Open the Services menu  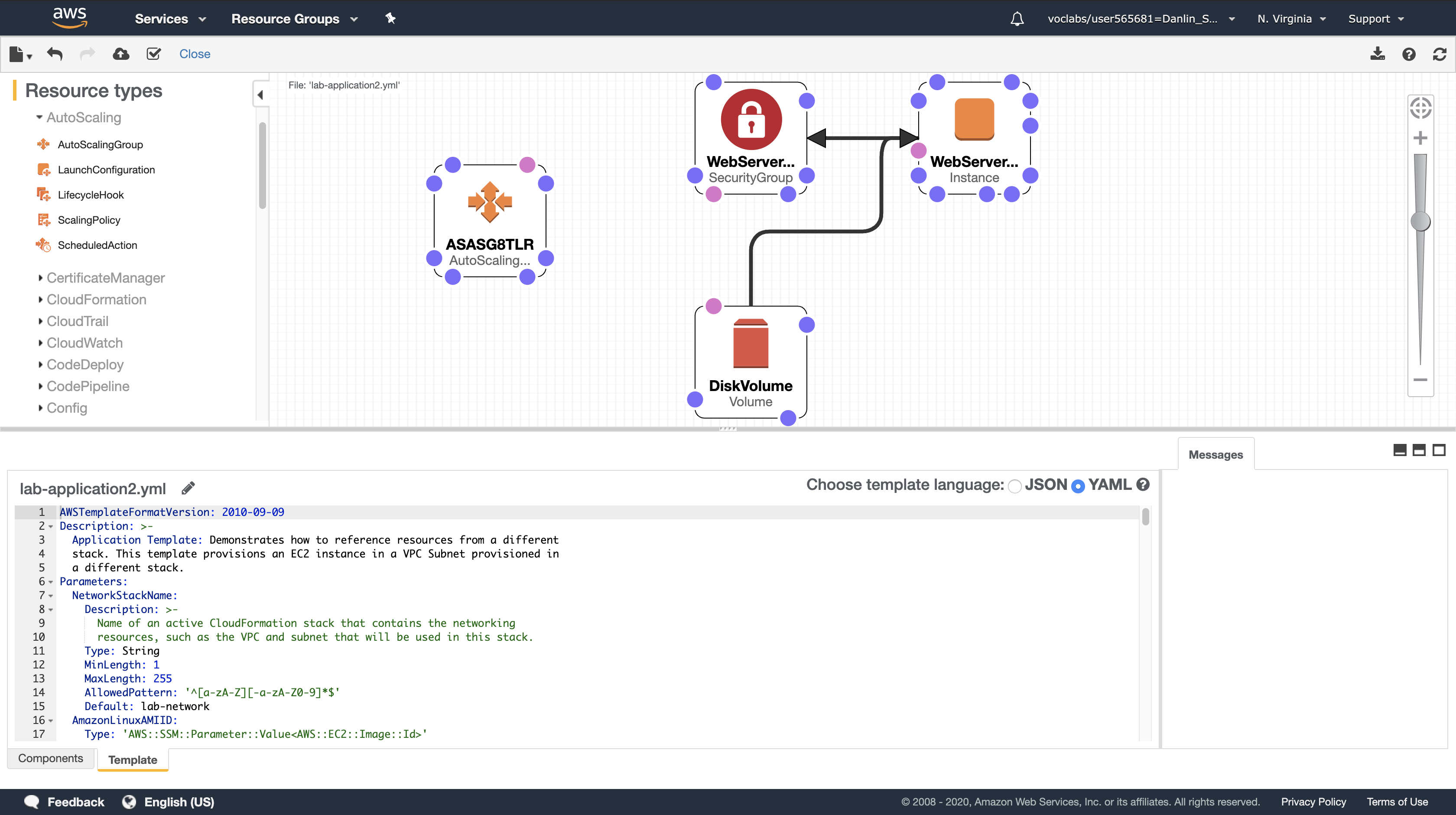(169, 19)
